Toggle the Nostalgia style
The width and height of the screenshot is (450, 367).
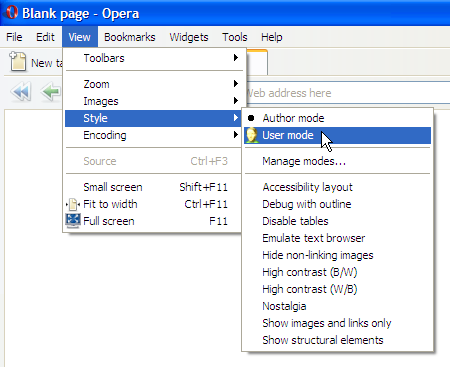pos(337,306)
